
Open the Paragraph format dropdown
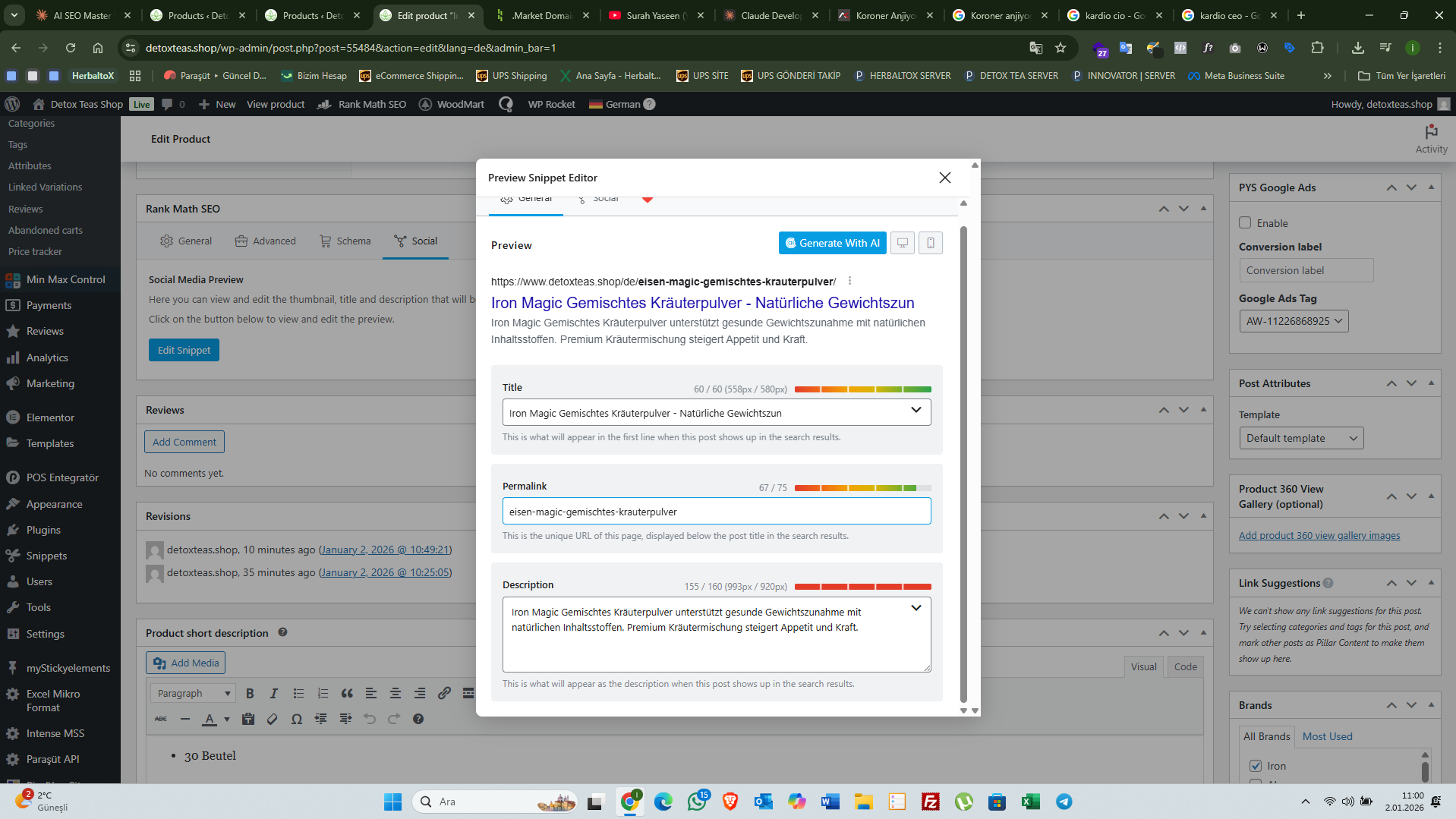(193, 693)
